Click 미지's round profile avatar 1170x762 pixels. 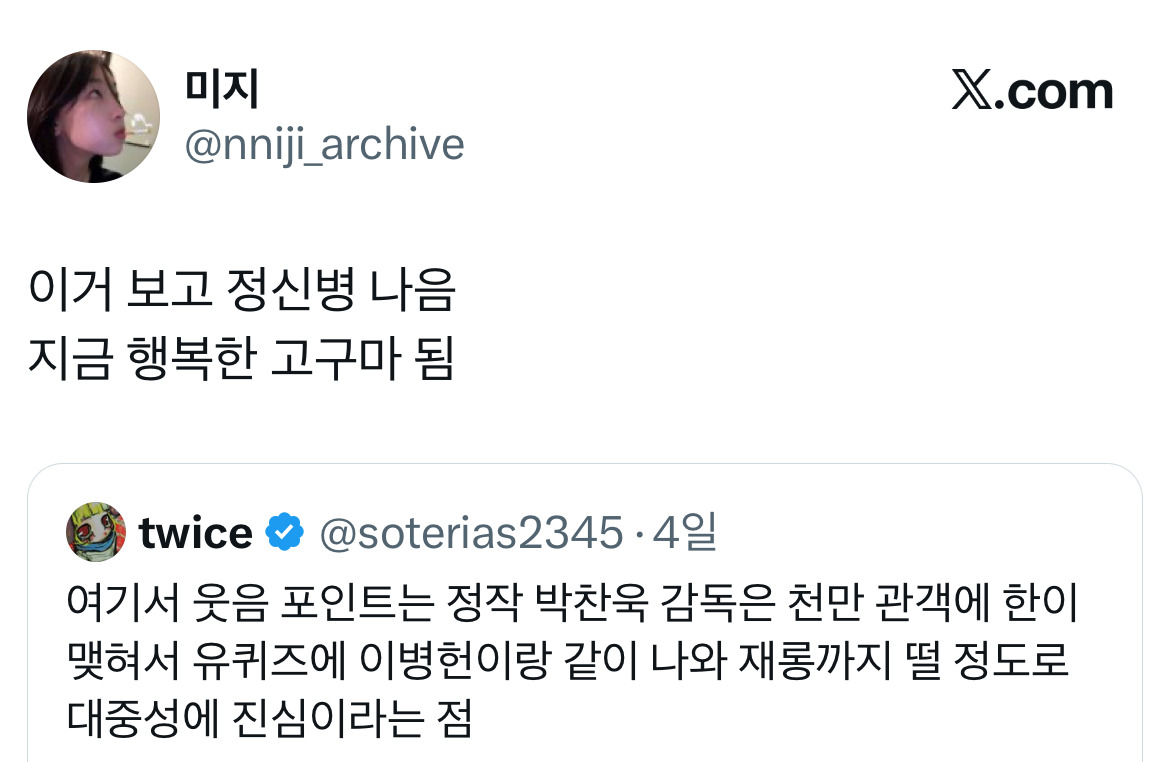click(93, 116)
